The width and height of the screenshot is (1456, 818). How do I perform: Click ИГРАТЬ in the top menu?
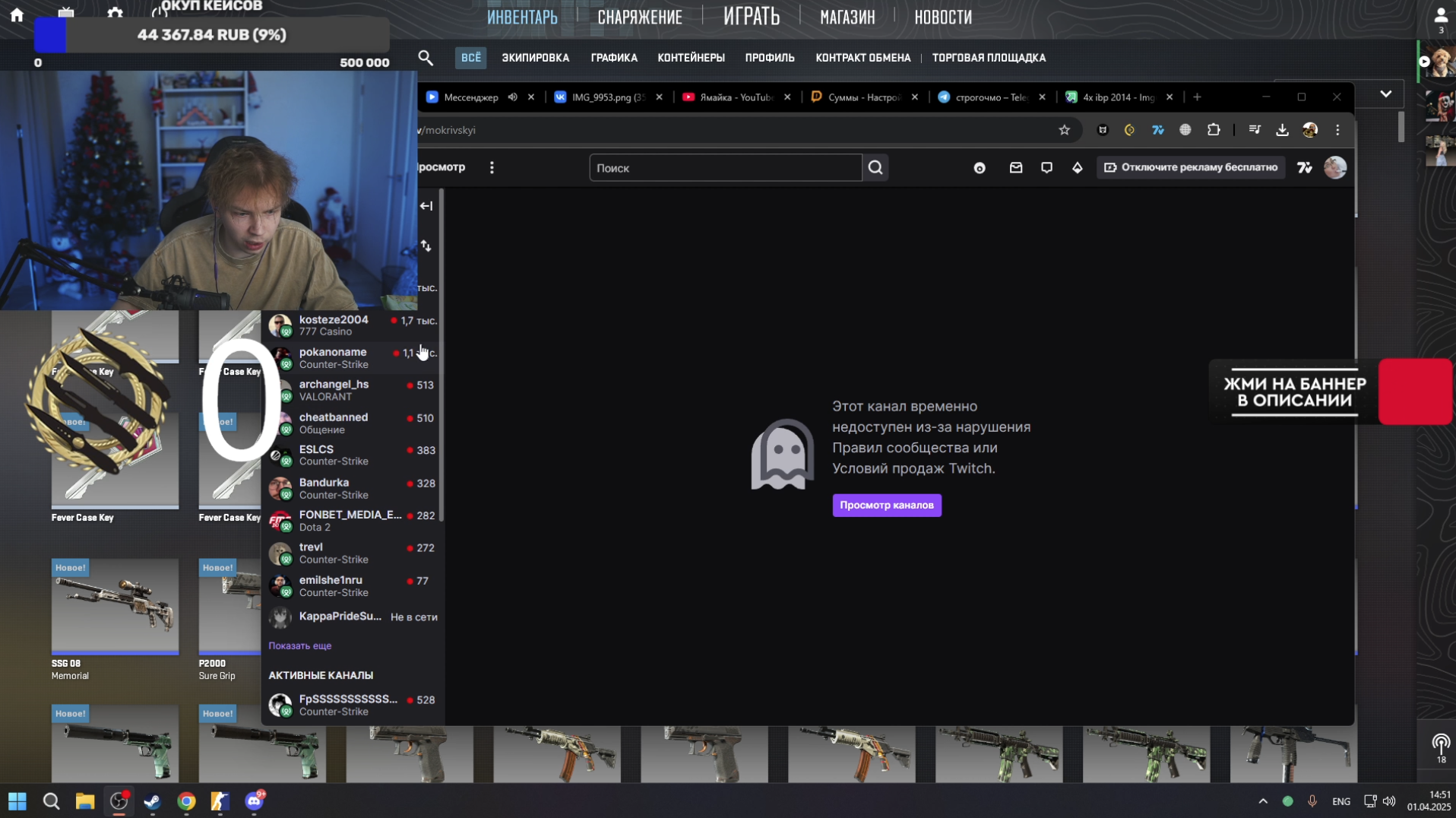[752, 16]
